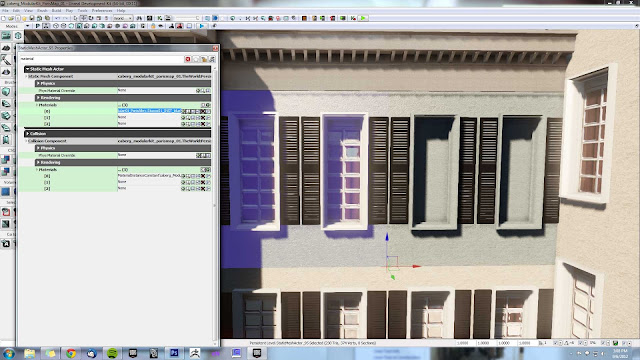Image resolution: width=640 pixels, height=360 pixels.
Task: Click the highlighted Materials [0] value field
Action: point(149,111)
